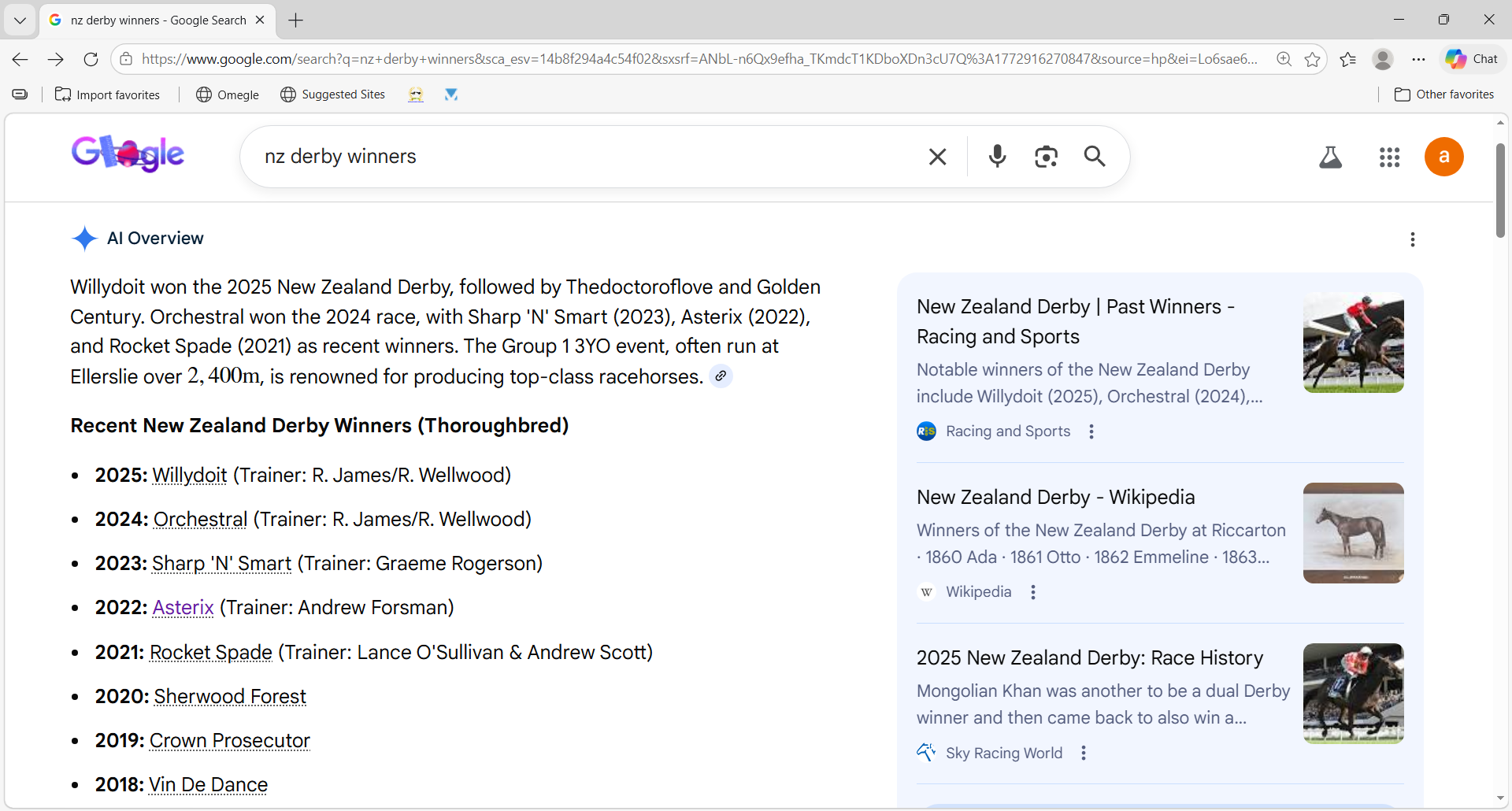Refresh the current page

(x=91, y=59)
